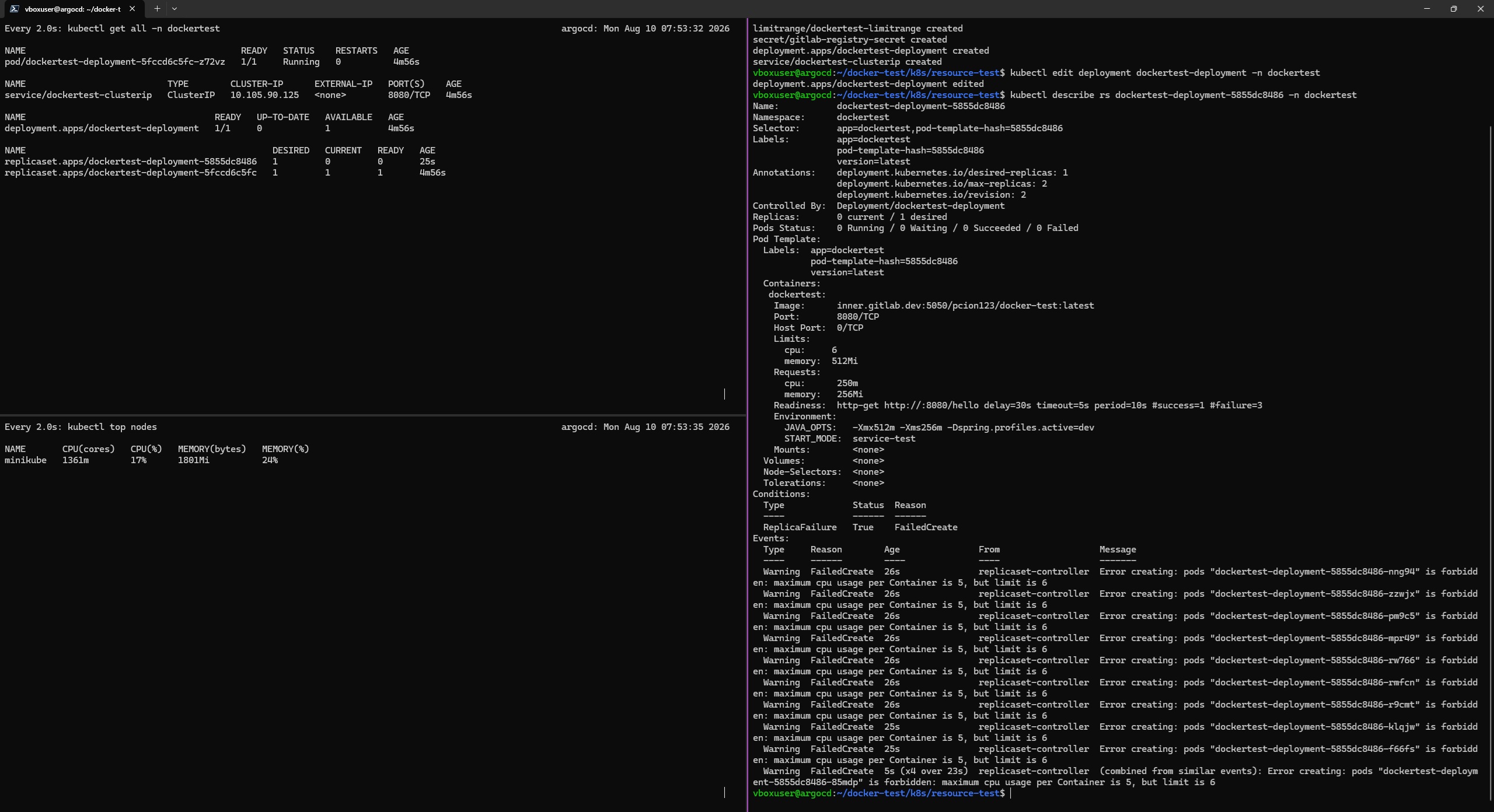Click the 1361m CPU cores value
The width and height of the screenshot is (1494, 812).
coord(76,460)
